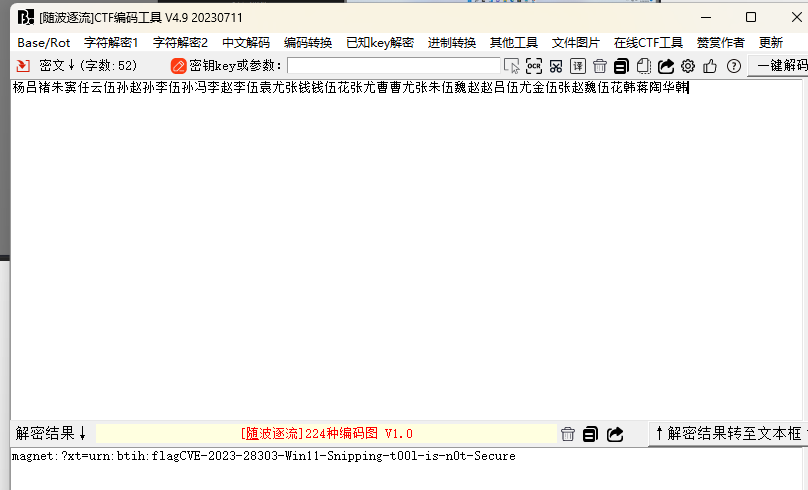Viewport: 808px width, 490px height.
Task: Open the Base/Rot menu
Action: pos(44,43)
